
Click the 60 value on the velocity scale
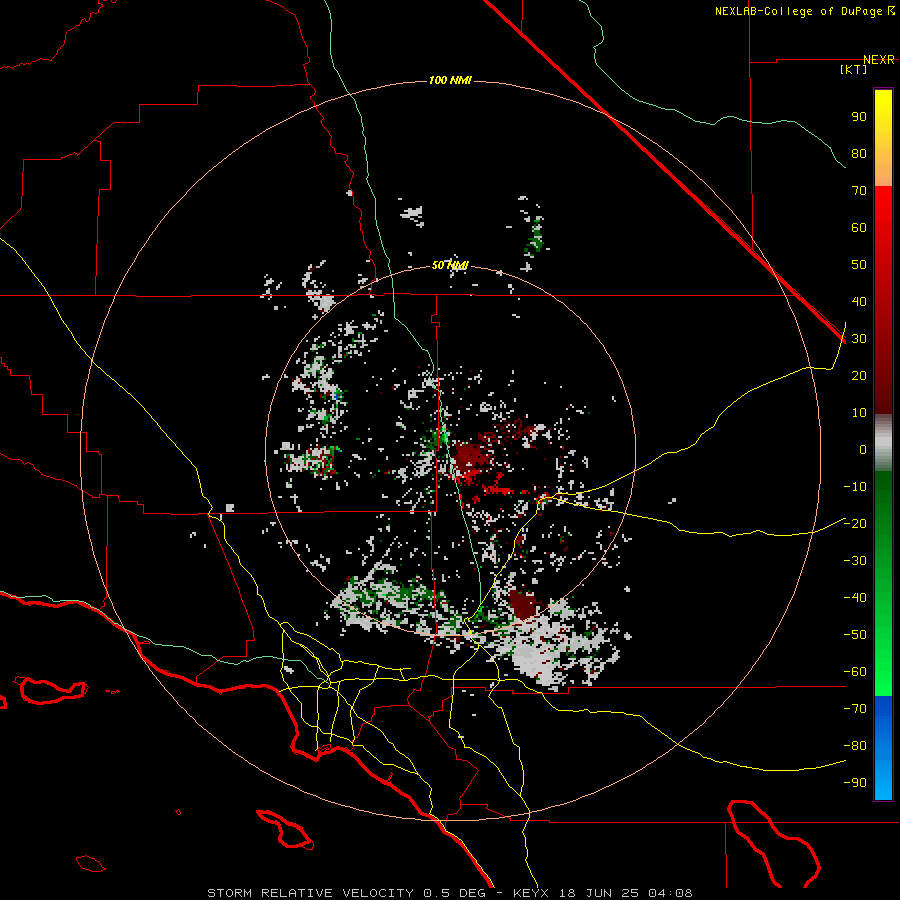859,228
